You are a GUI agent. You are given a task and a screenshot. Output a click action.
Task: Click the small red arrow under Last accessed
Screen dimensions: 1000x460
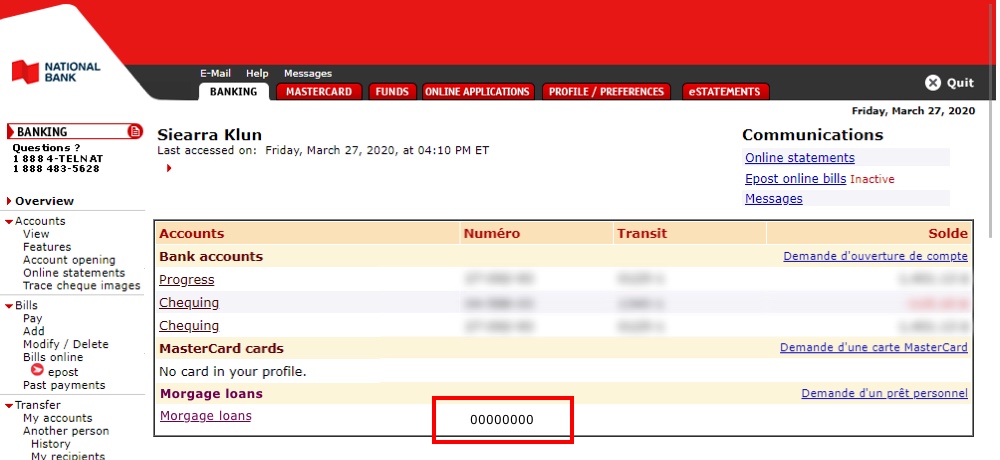[x=169, y=168]
